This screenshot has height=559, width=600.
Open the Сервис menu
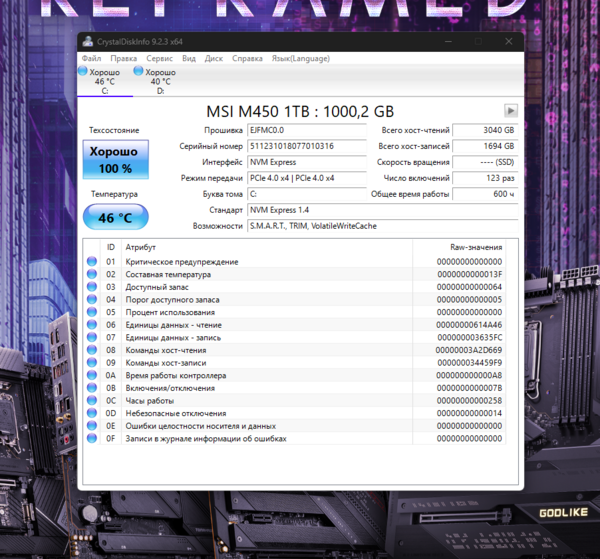click(159, 59)
